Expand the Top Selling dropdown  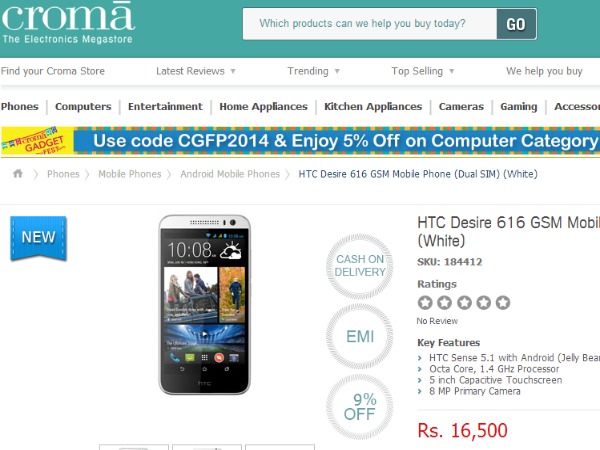click(423, 71)
